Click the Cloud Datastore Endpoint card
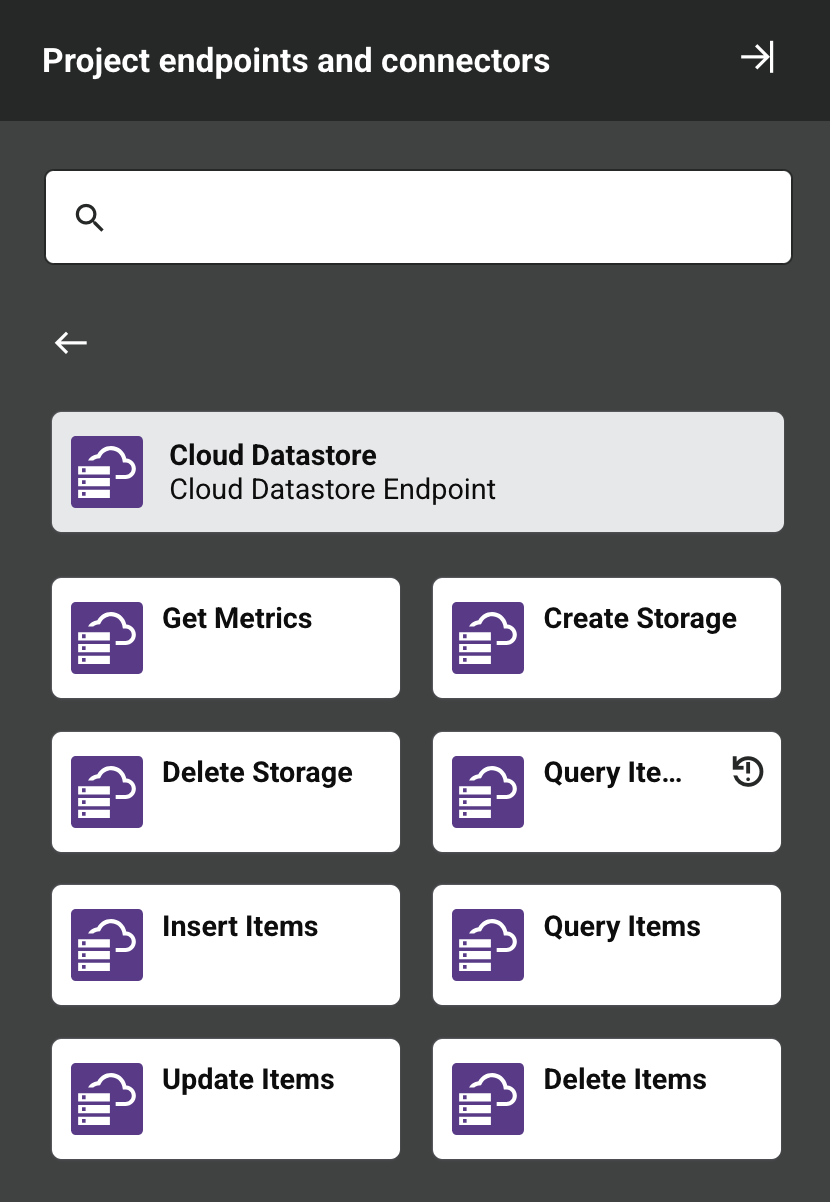Image resolution: width=830 pixels, height=1202 pixels. [417, 471]
